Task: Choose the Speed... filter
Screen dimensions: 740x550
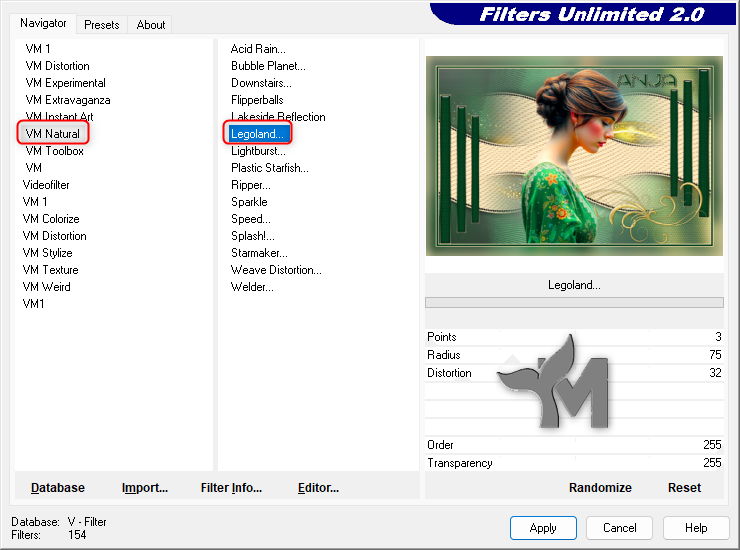Action: click(251, 219)
